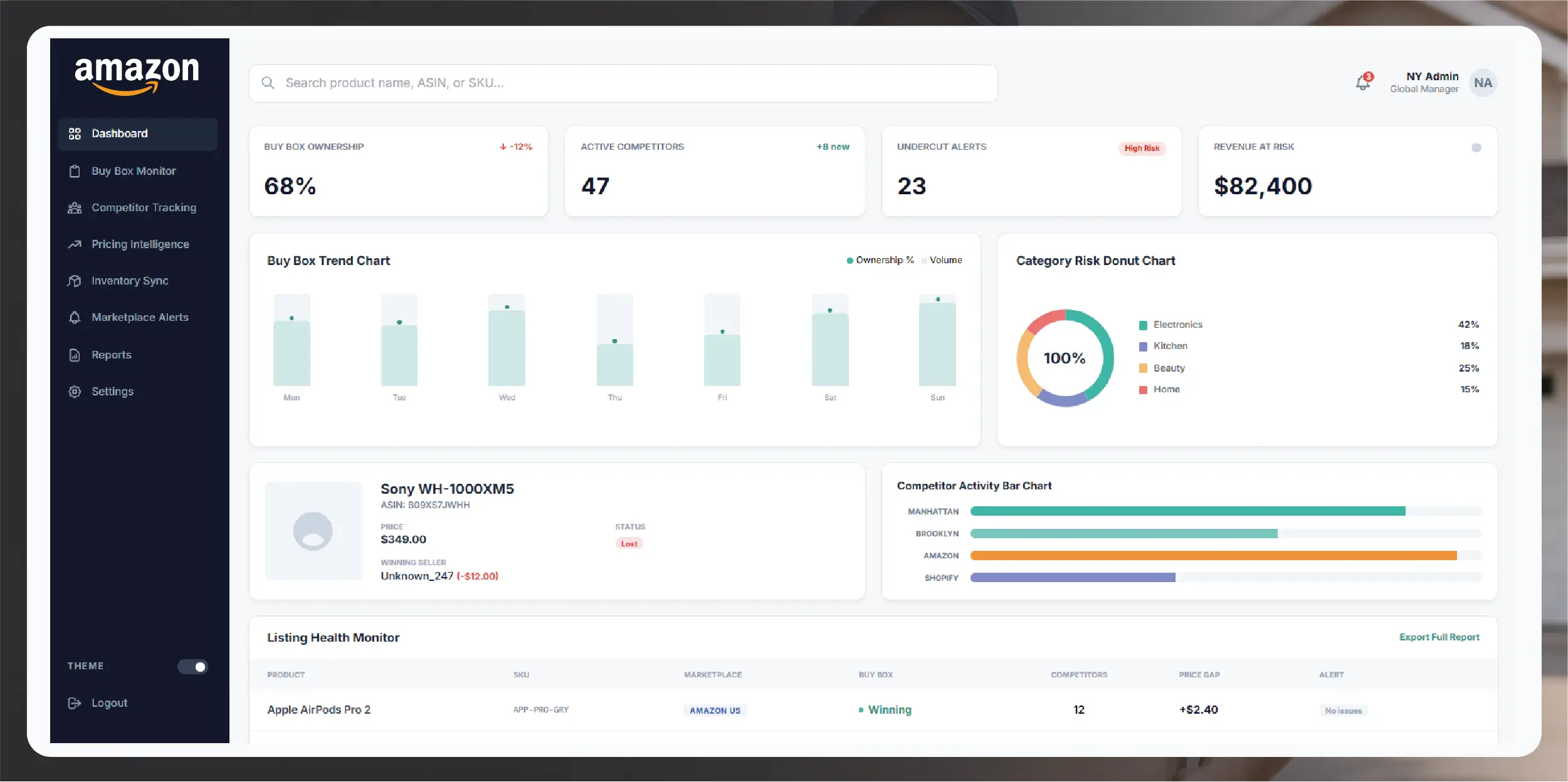Open Marketplace Alerts

tap(140, 317)
